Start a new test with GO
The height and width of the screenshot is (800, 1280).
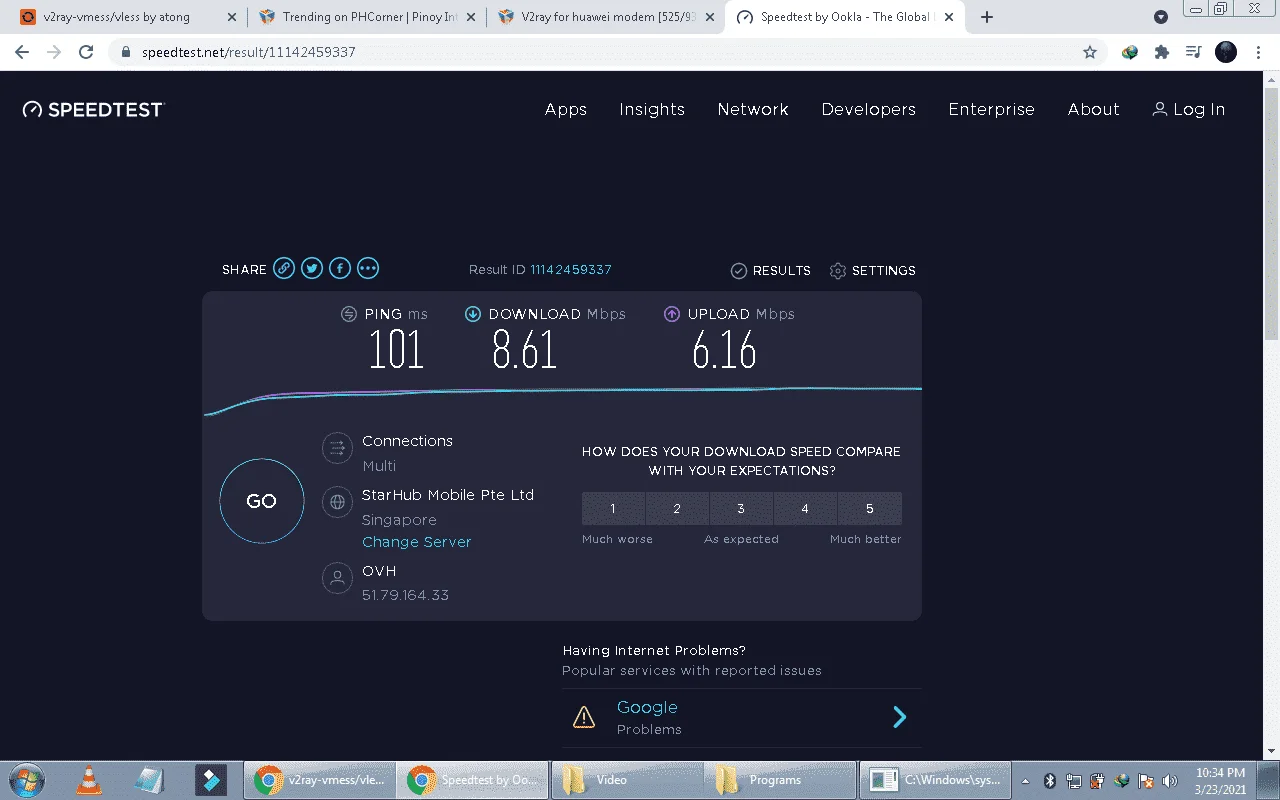261,501
